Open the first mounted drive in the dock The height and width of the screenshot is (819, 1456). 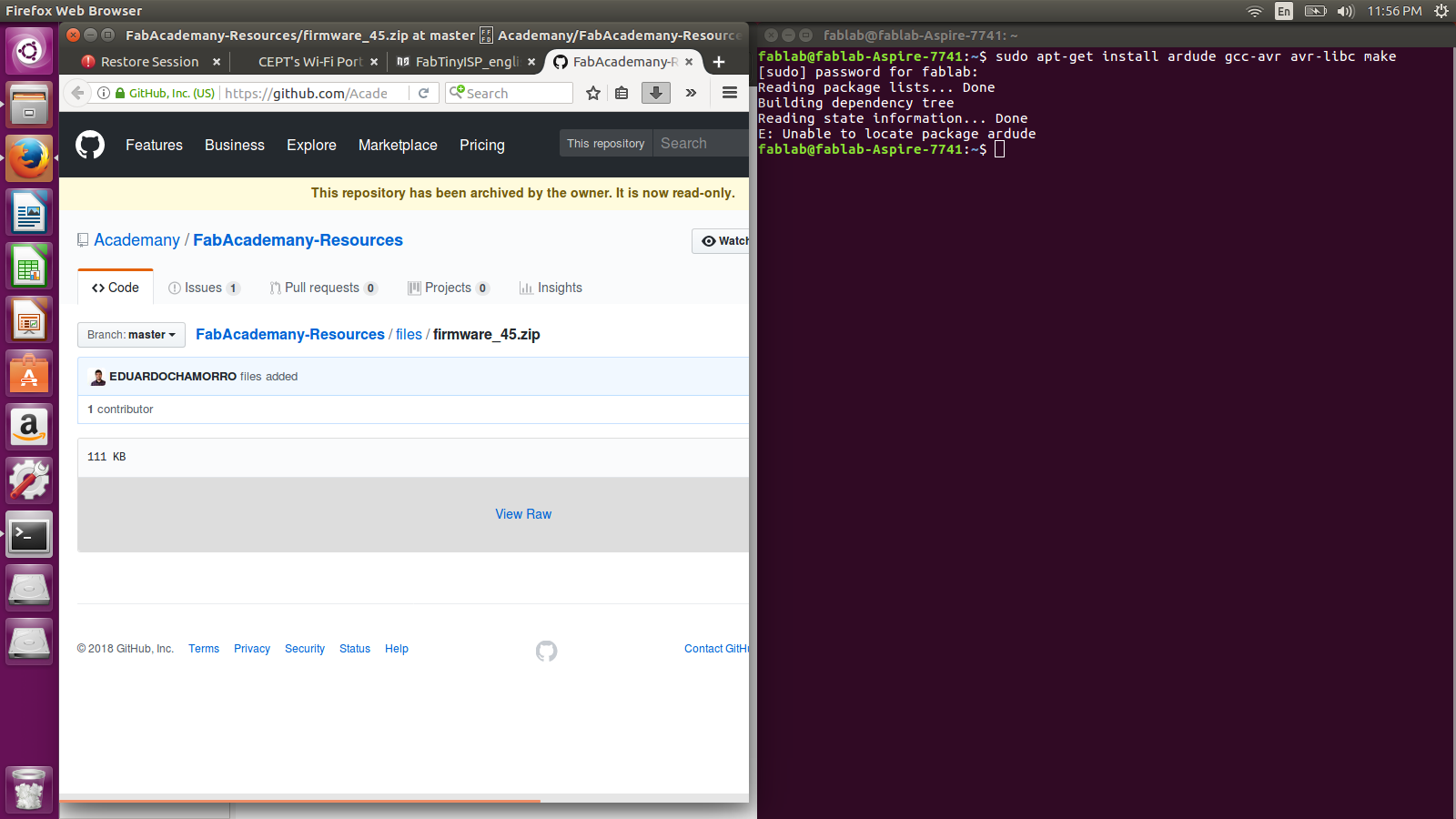[x=29, y=589]
